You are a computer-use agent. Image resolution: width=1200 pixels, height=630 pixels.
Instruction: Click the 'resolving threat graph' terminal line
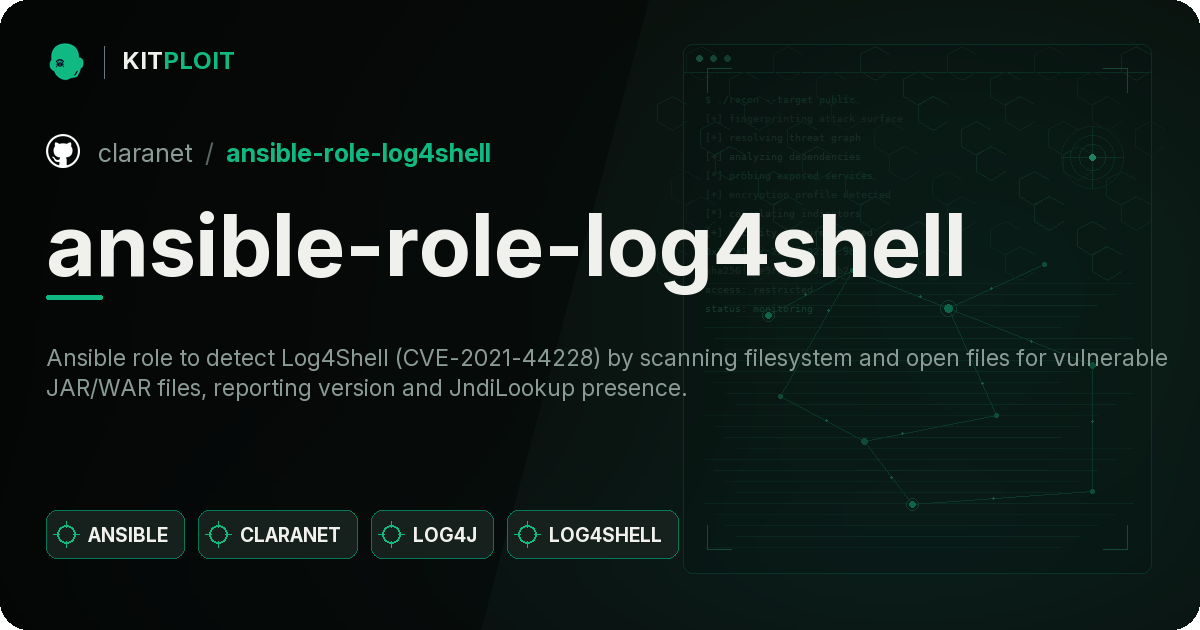click(782, 137)
